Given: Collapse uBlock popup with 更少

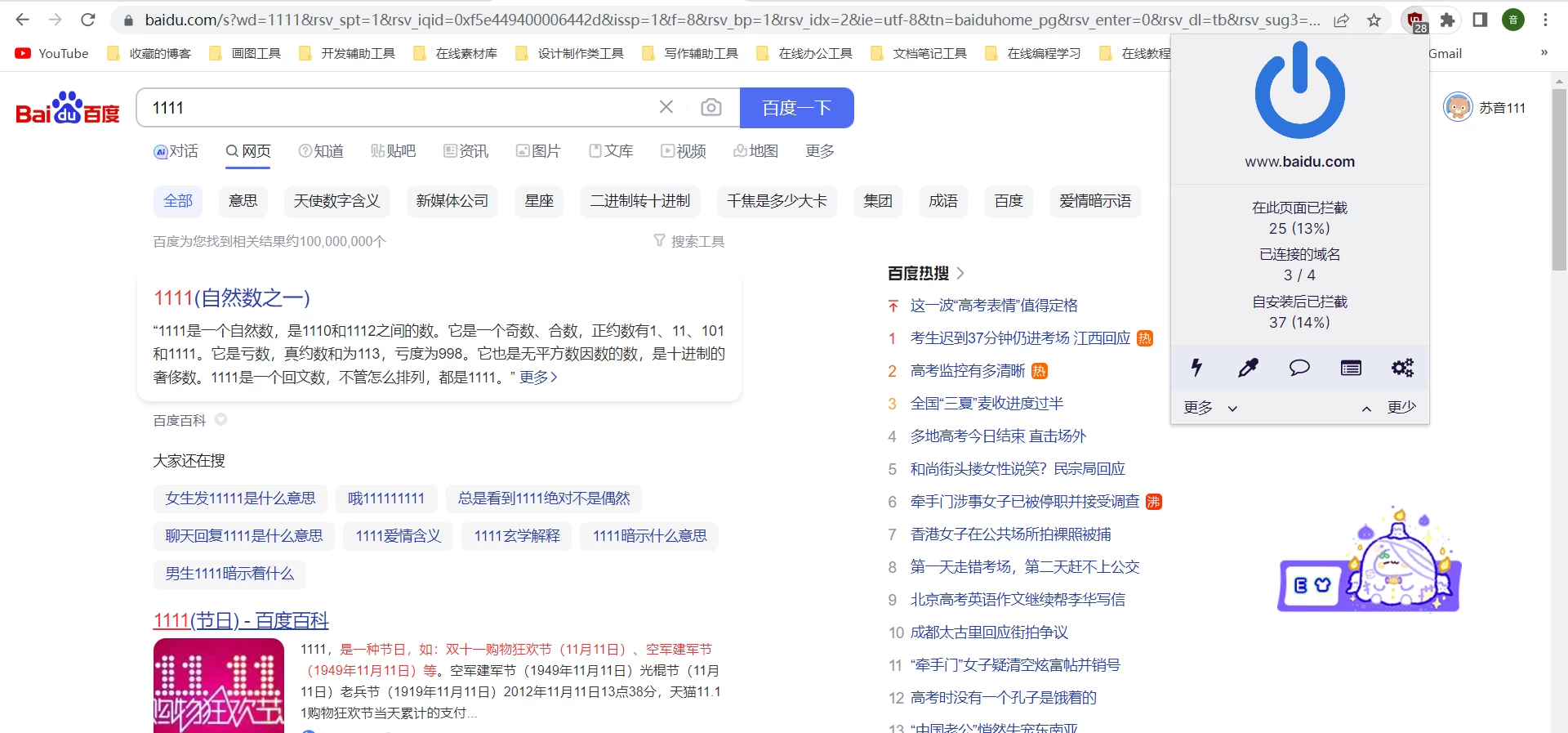Looking at the screenshot, I should point(1389,407).
